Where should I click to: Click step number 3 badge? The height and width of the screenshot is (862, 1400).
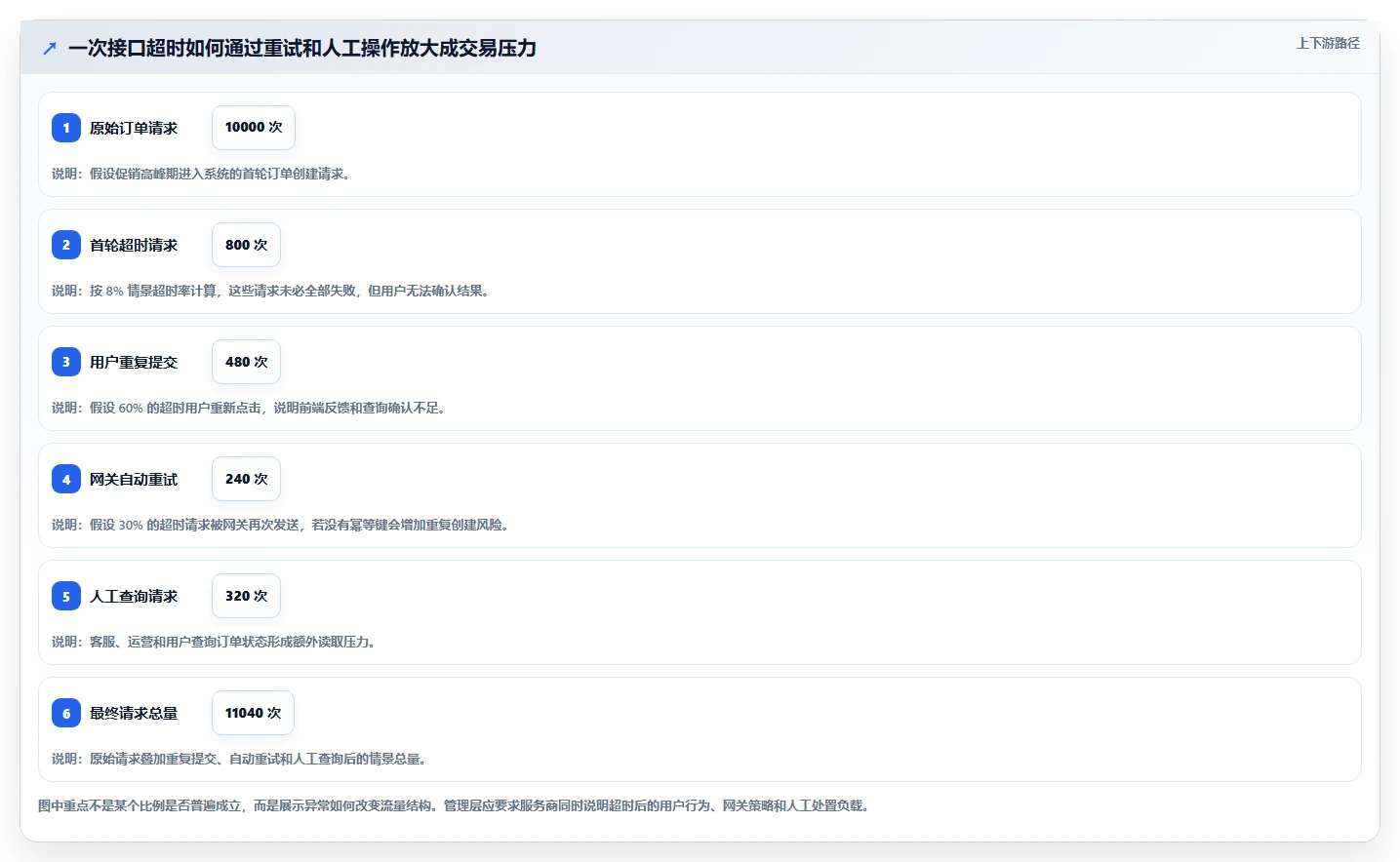[x=66, y=362]
